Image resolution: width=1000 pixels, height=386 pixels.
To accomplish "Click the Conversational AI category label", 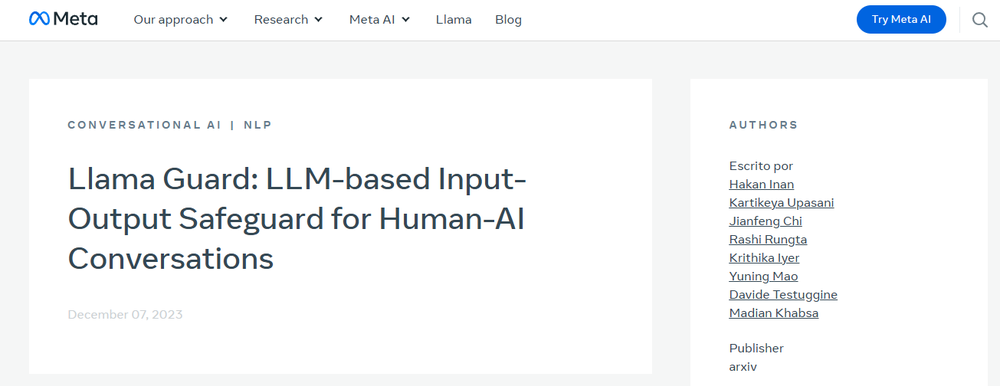I will click(145, 125).
